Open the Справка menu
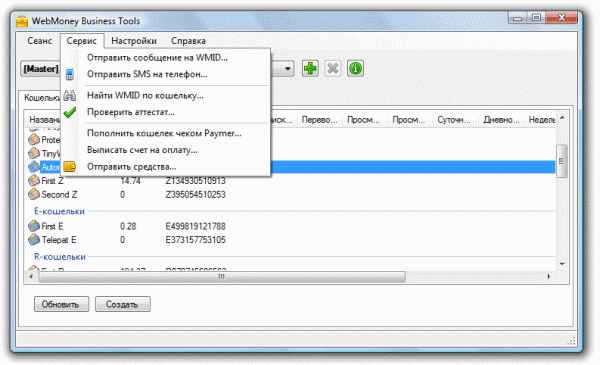The height and width of the screenshot is (365, 600). click(x=188, y=41)
